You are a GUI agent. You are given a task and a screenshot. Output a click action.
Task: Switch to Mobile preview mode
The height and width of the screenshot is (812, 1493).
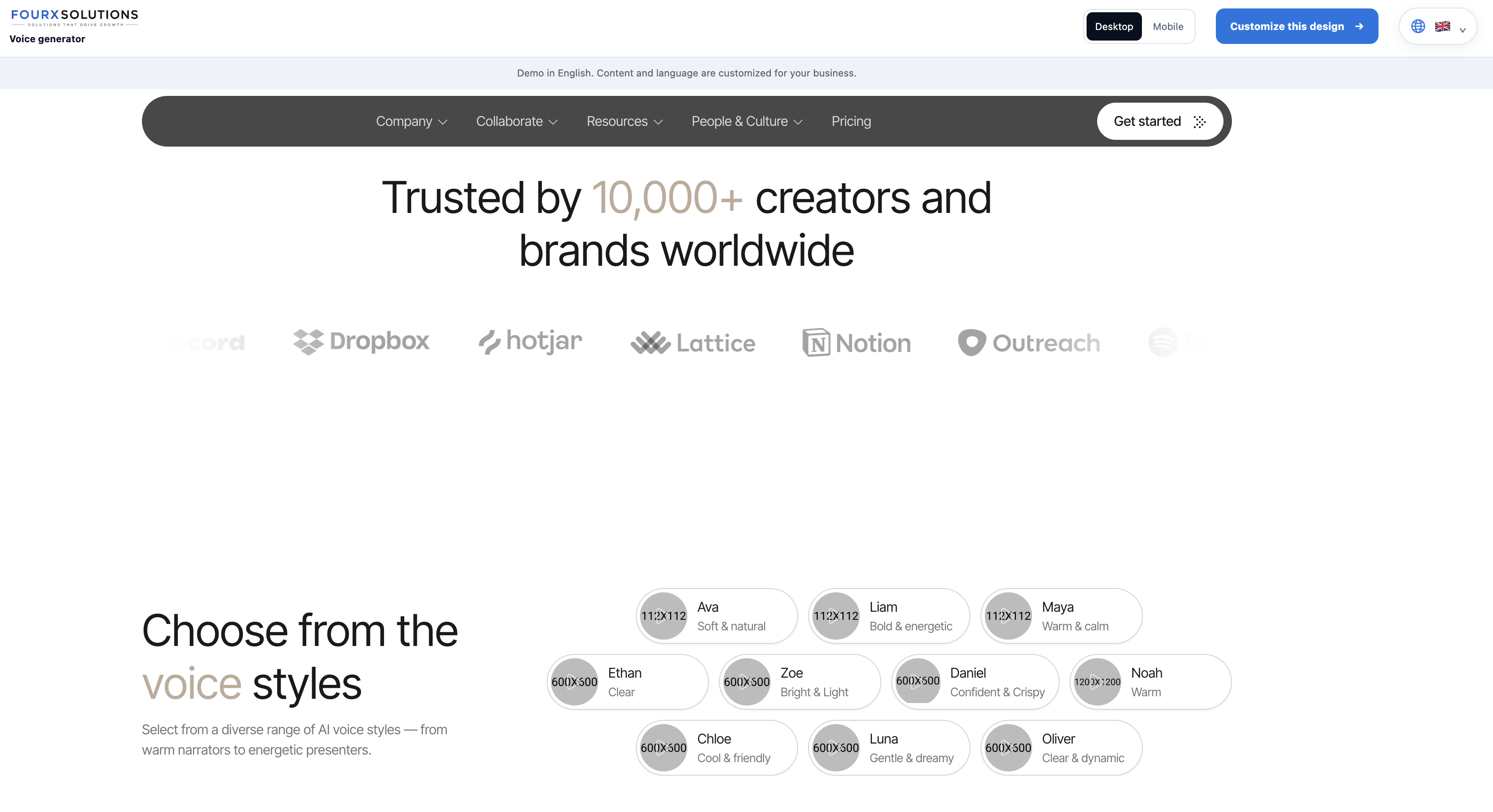(1167, 26)
